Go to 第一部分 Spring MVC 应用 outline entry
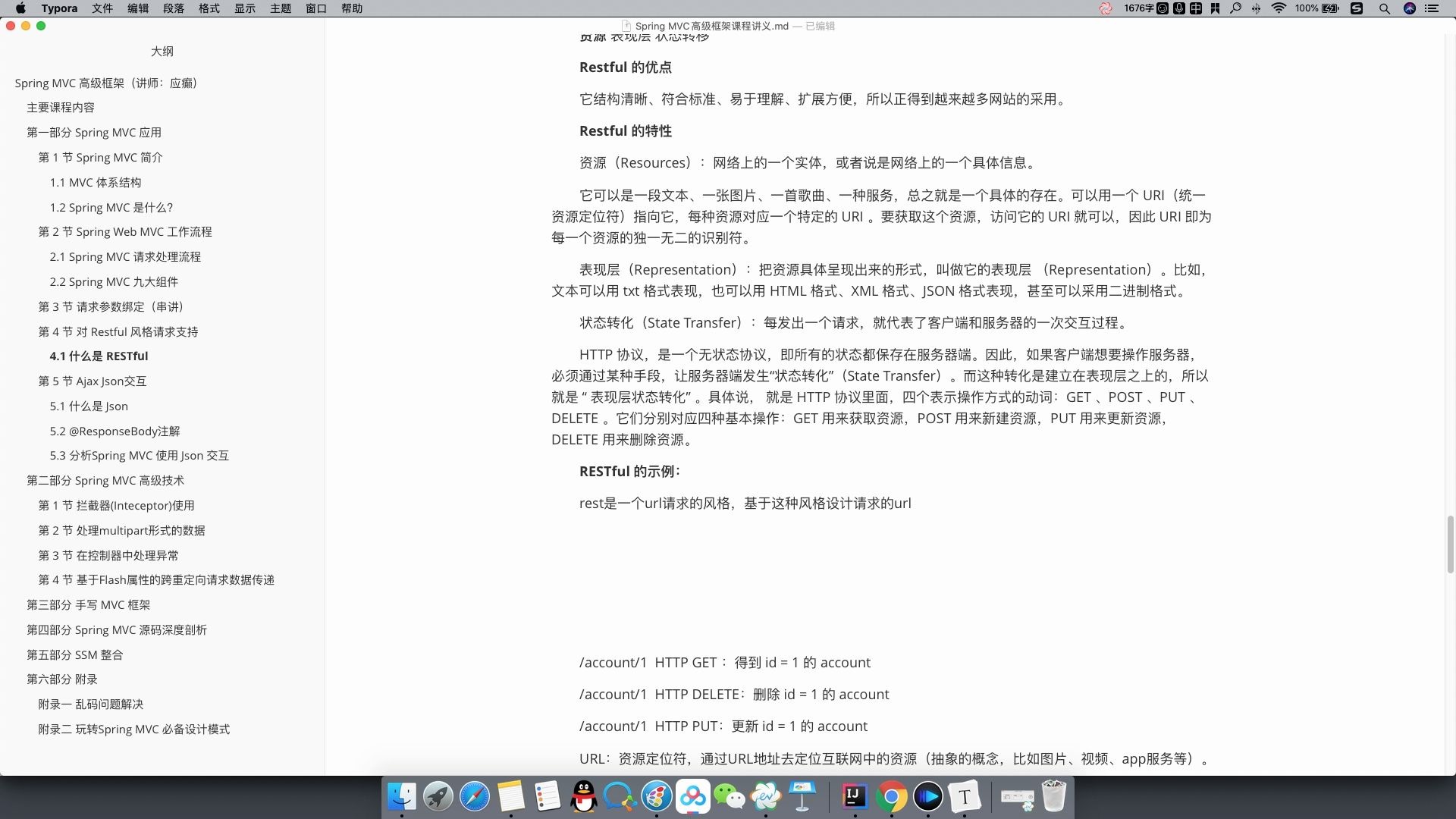 [x=94, y=133]
